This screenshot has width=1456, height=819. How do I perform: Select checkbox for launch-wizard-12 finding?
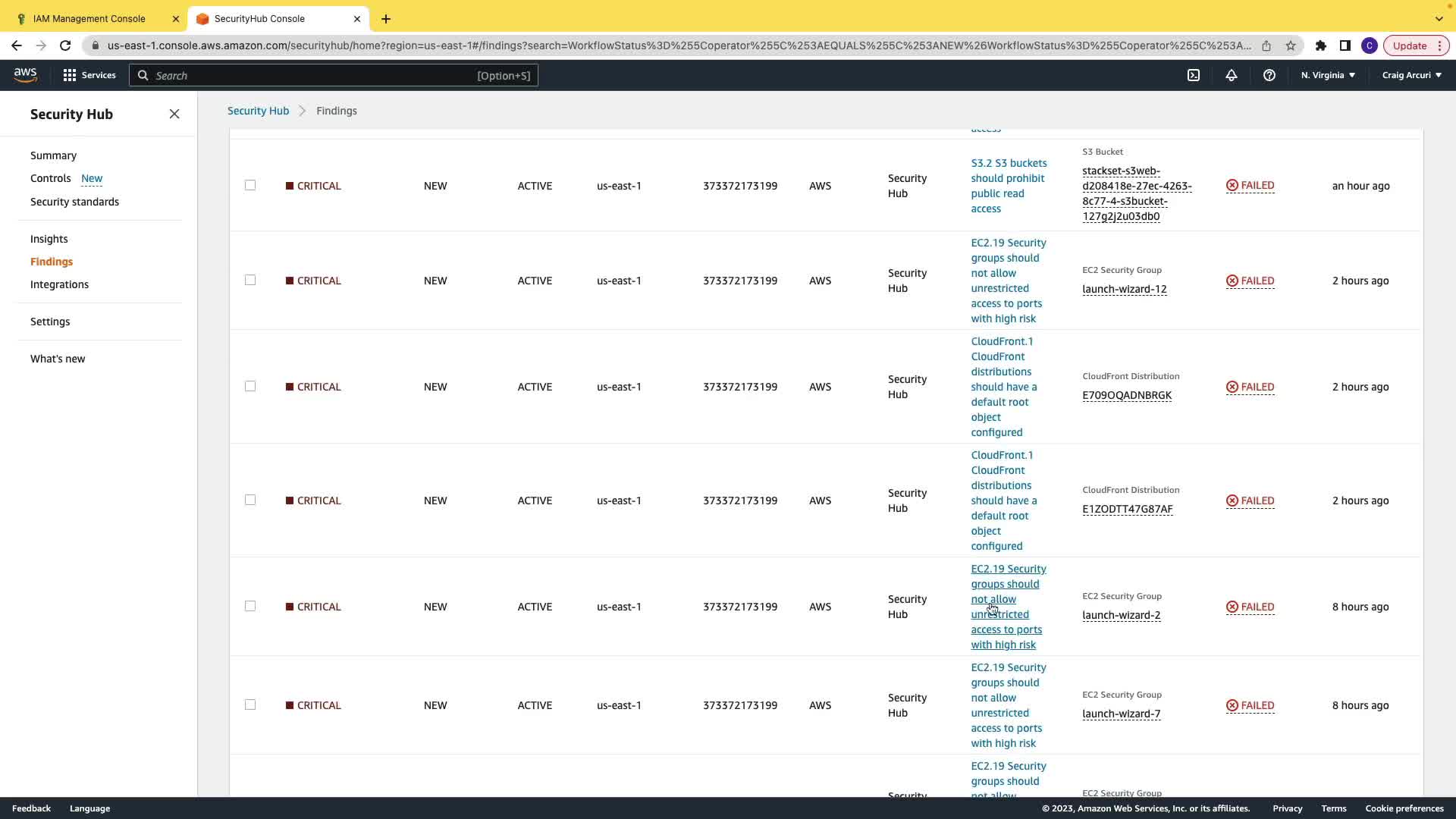coord(250,280)
